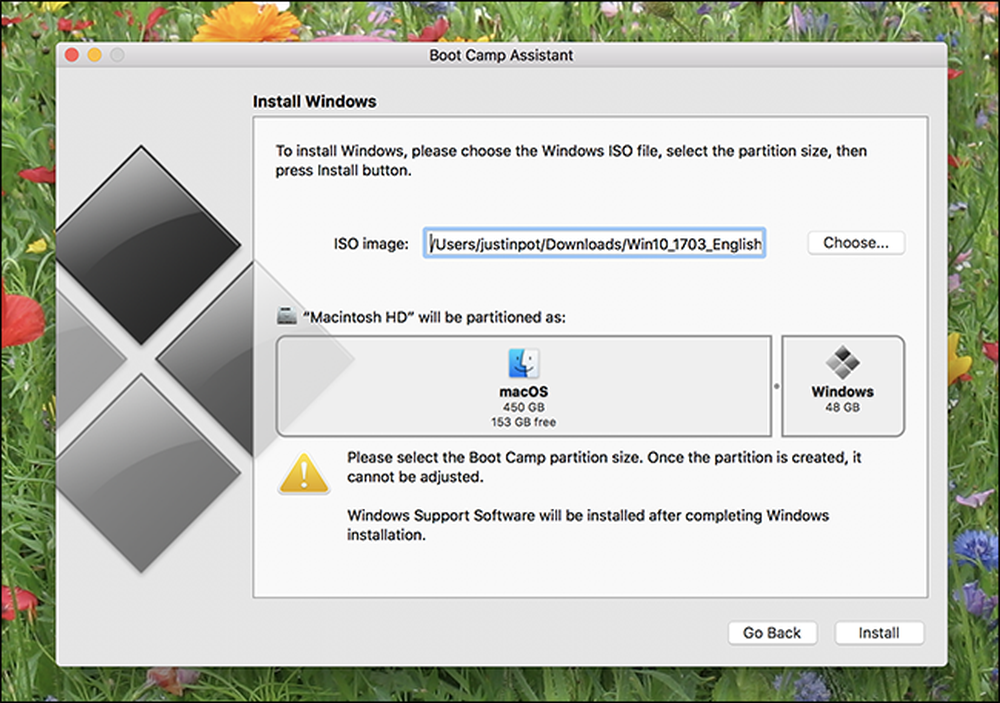Click the partition divider handle dot
Screen dimensions: 1000x703
tap(777, 386)
